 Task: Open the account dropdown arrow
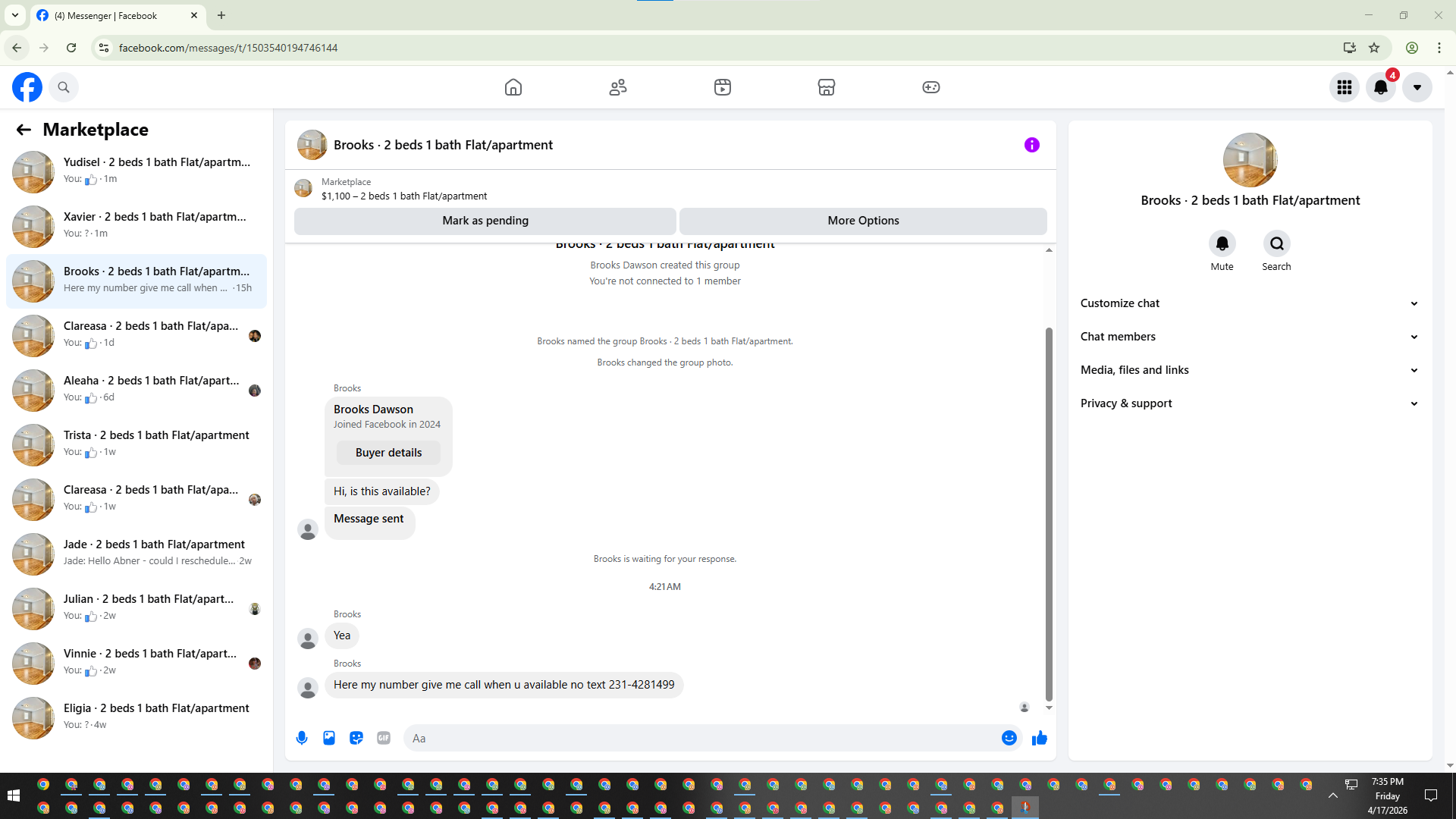click(1417, 87)
